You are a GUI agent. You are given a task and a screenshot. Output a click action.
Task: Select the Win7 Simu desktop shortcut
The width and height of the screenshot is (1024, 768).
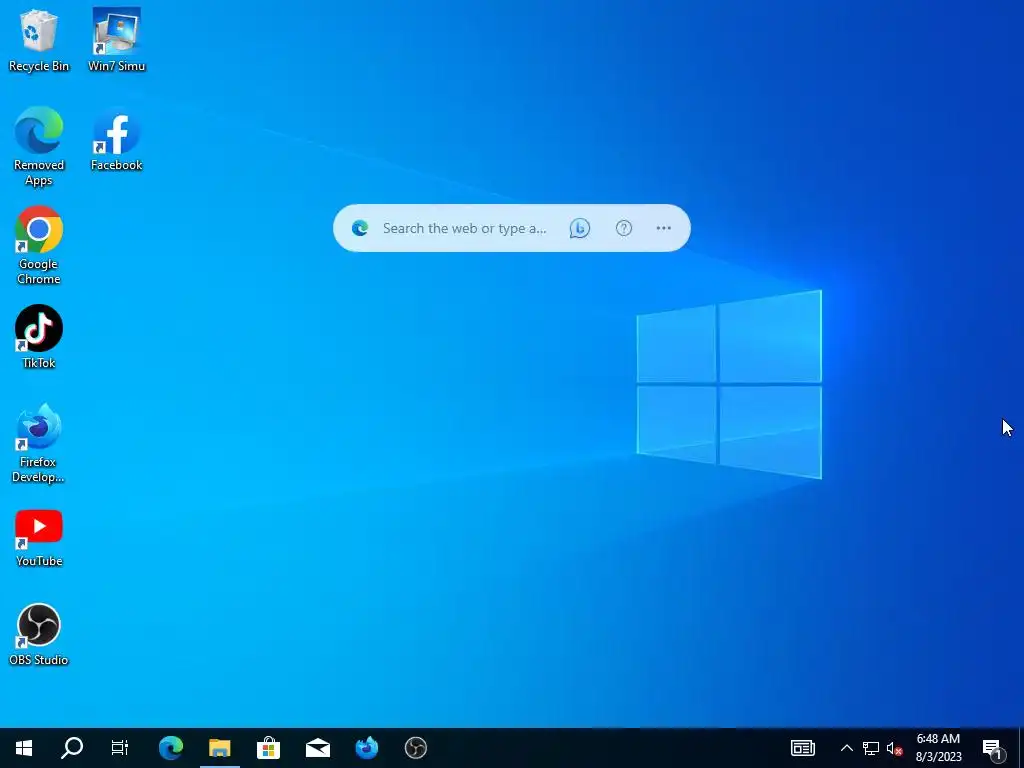[116, 40]
